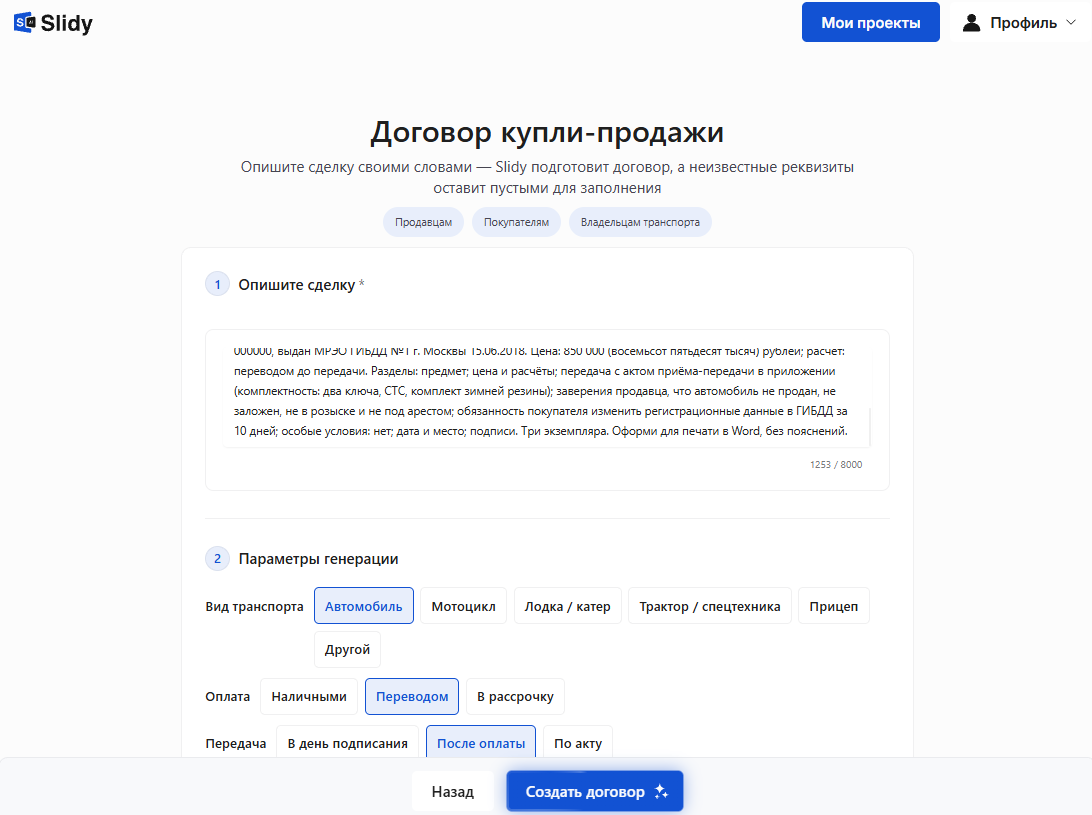Screen dimensions: 1092x815
Task: Select the Продавцам tag chip
Action: pyautogui.click(x=423, y=222)
